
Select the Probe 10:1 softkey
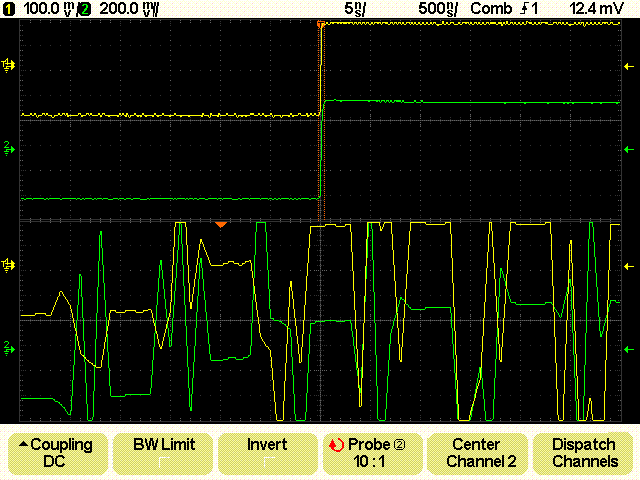coord(372,453)
